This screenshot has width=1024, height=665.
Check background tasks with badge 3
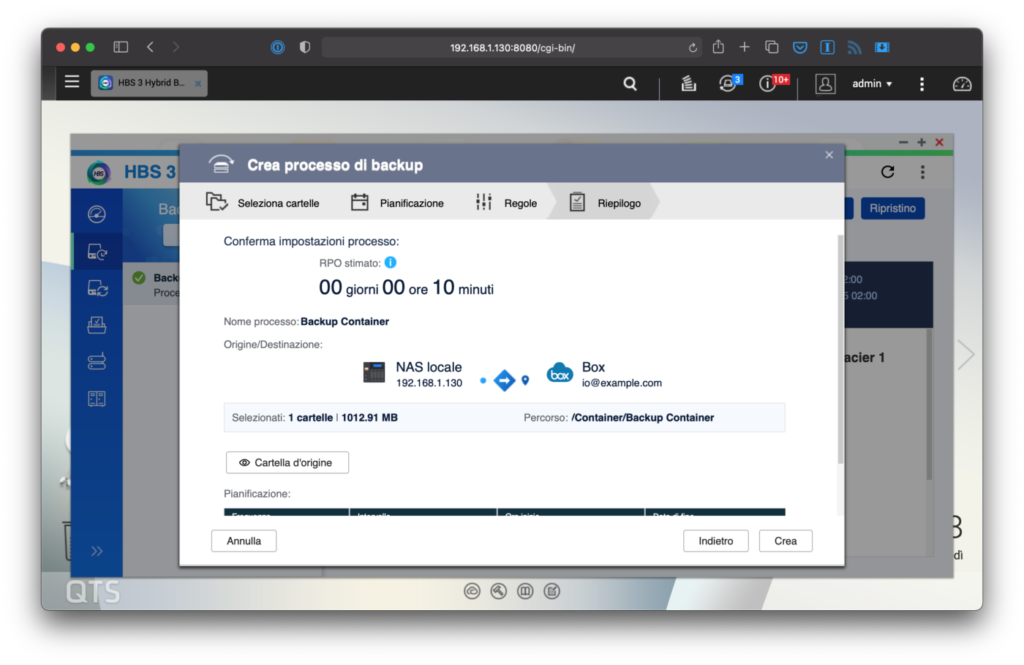(x=728, y=84)
